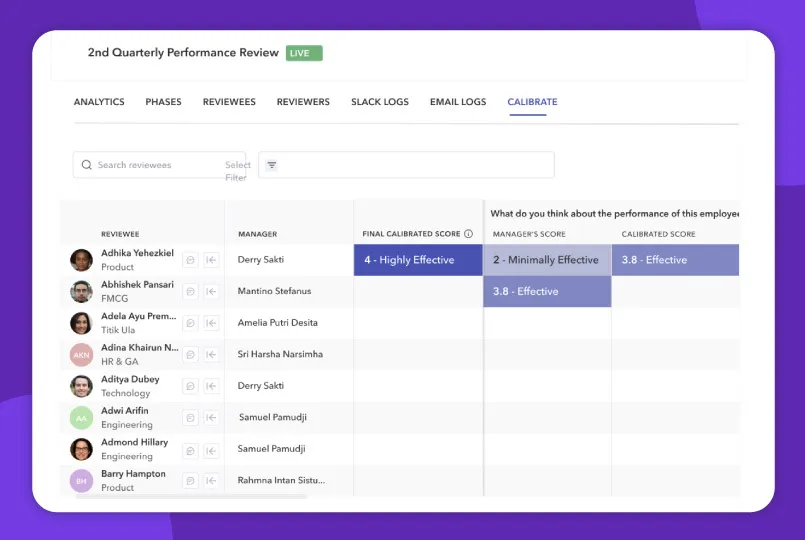Viewport: 805px width, 540px height.
Task: Open comment icon for Adina Khairun N...
Action: [x=190, y=355]
